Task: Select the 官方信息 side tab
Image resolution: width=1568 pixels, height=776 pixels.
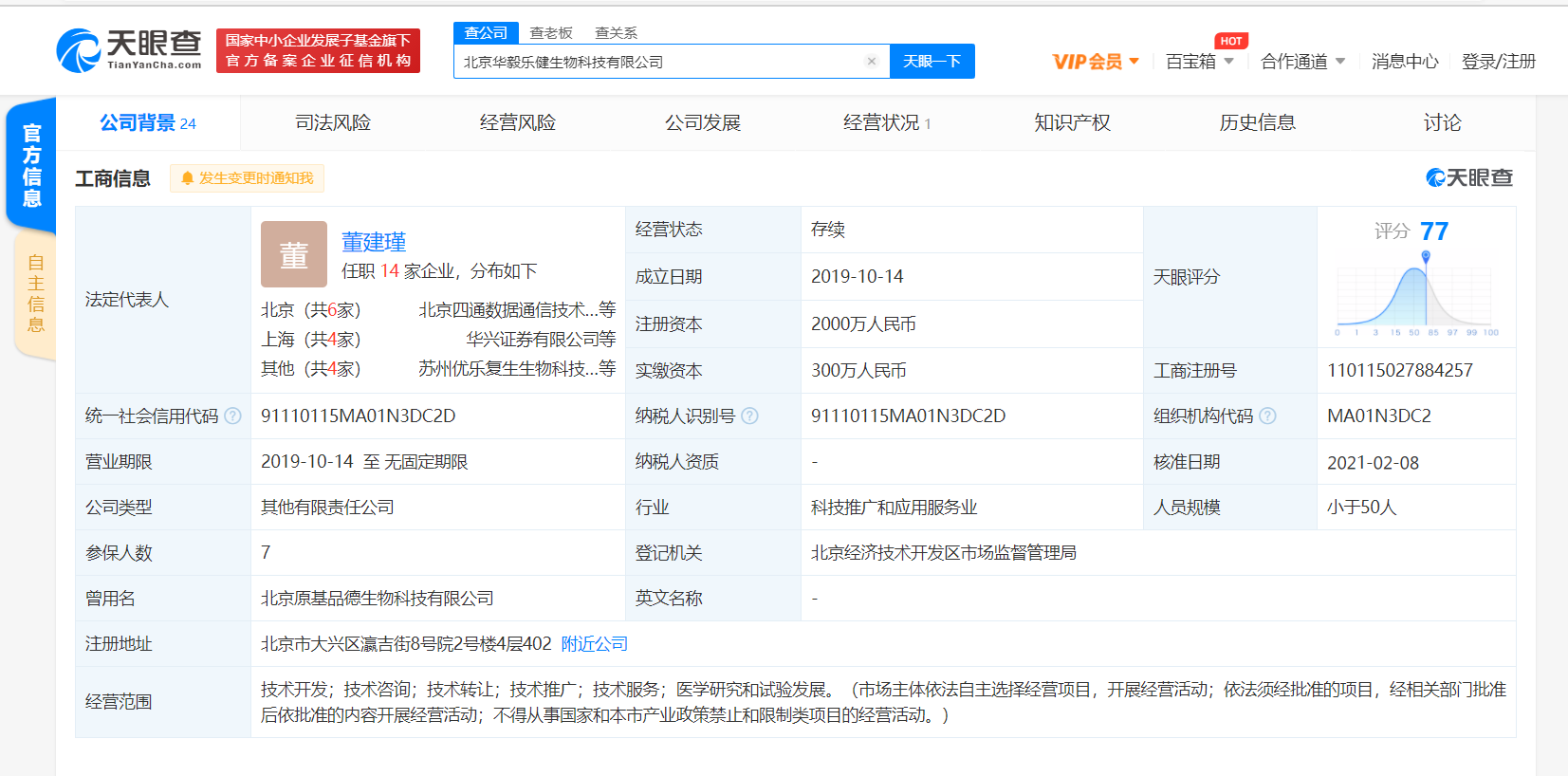Action: (x=31, y=164)
